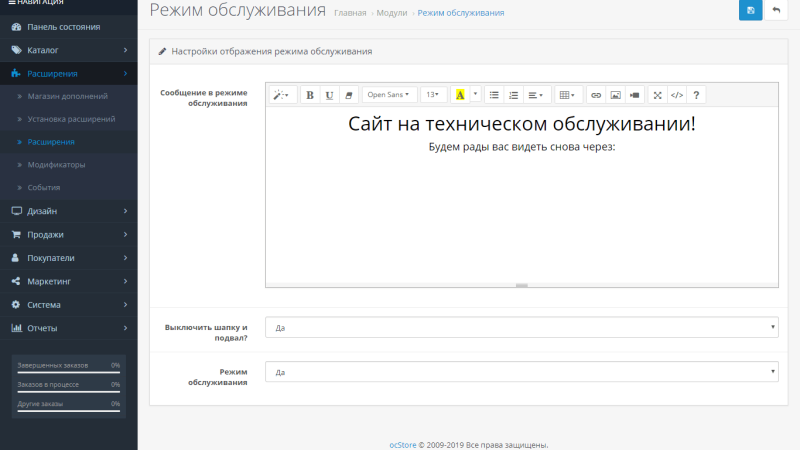The width and height of the screenshot is (800, 450).
Task: Open the 'Режим обслуживания' select dropdown
Action: (x=522, y=371)
